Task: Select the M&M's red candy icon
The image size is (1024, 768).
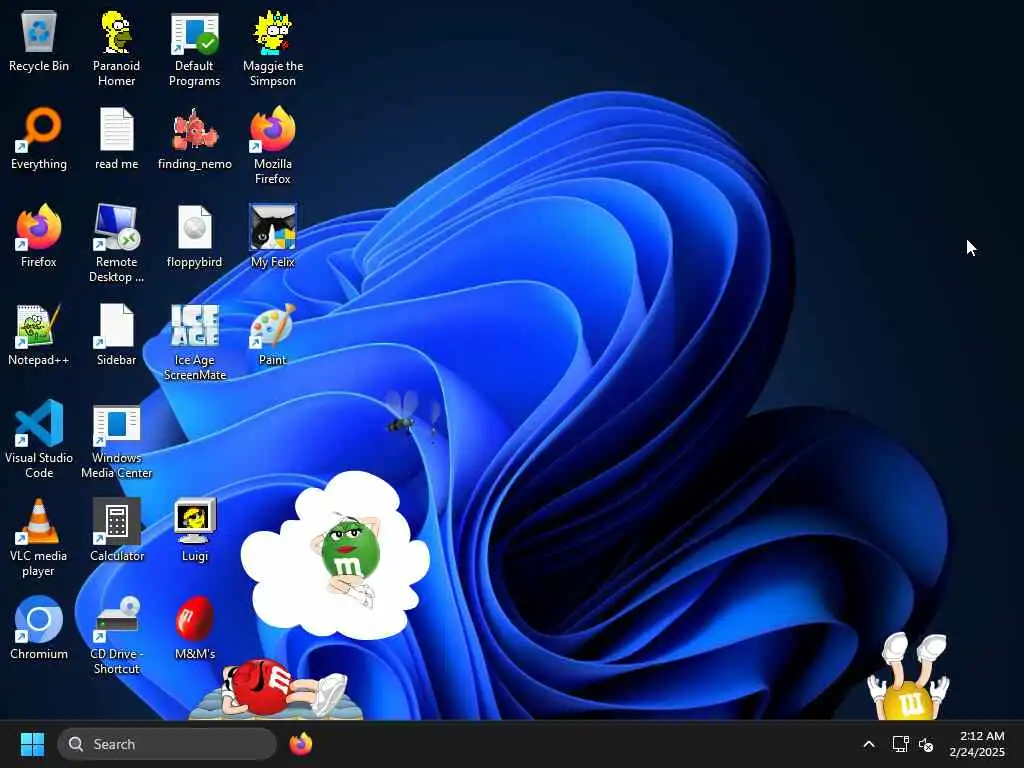Action: 195,629
